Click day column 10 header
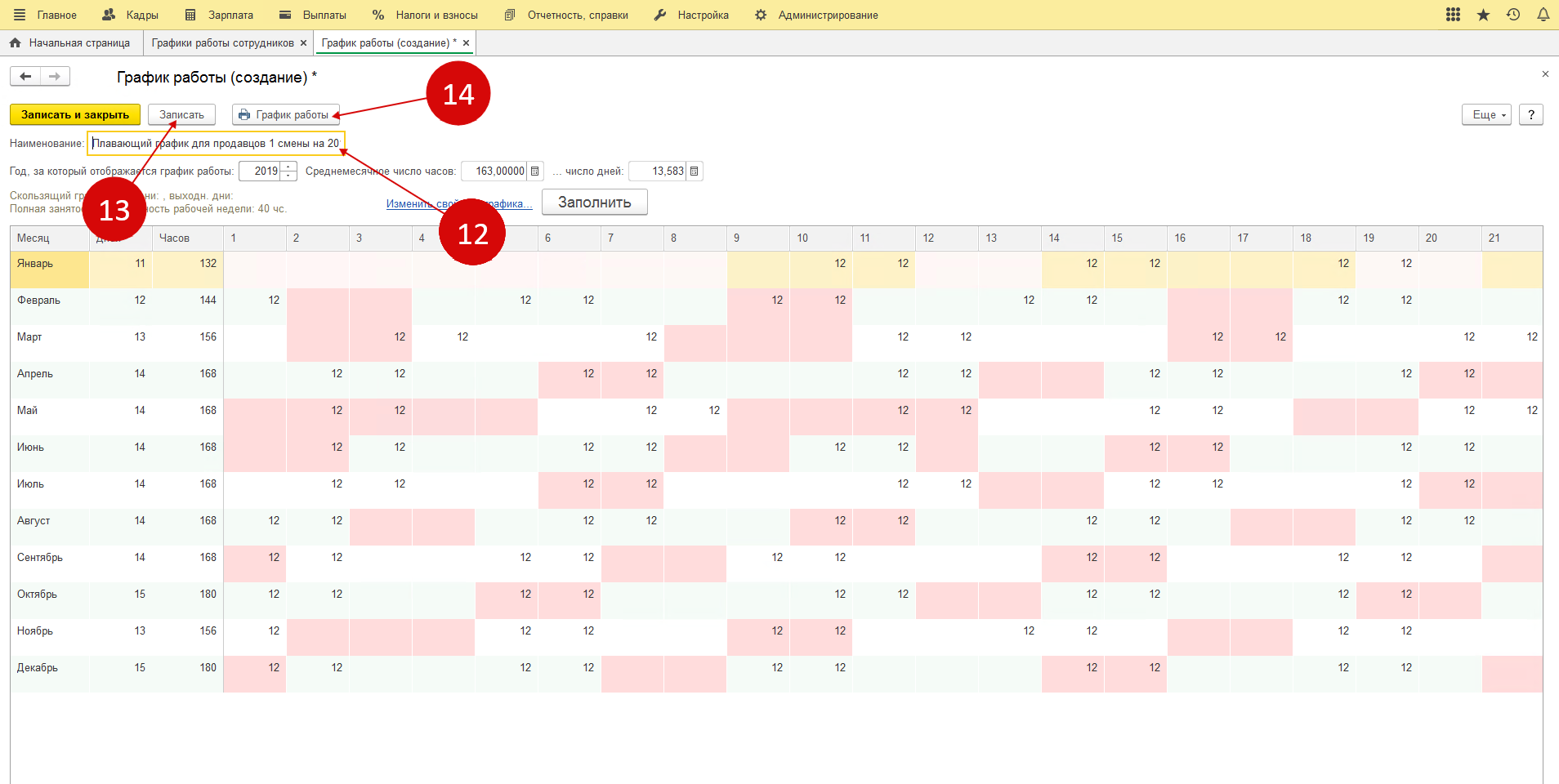Image resolution: width=1559 pixels, height=784 pixels. 821,238
